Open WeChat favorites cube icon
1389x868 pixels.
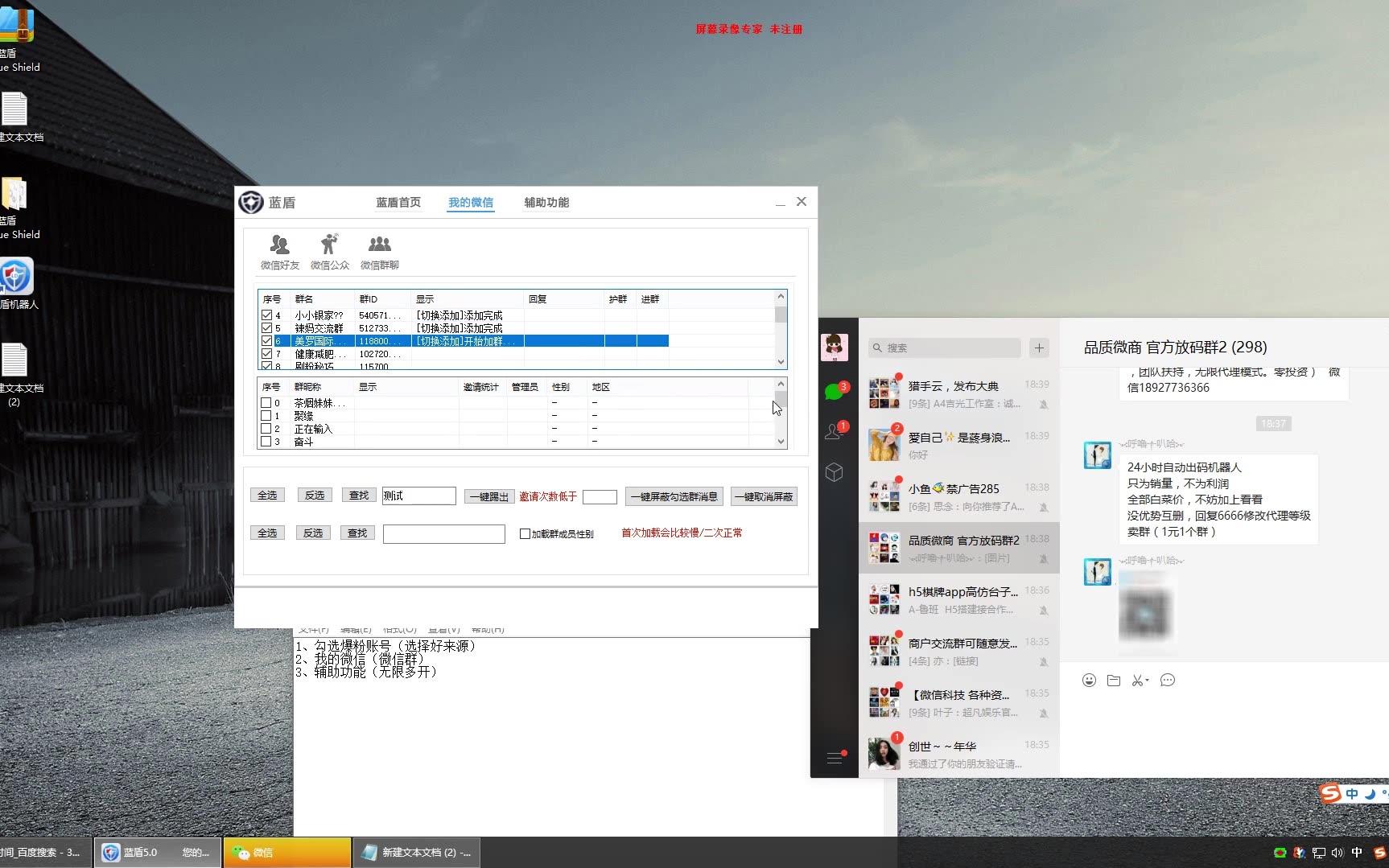(x=835, y=472)
